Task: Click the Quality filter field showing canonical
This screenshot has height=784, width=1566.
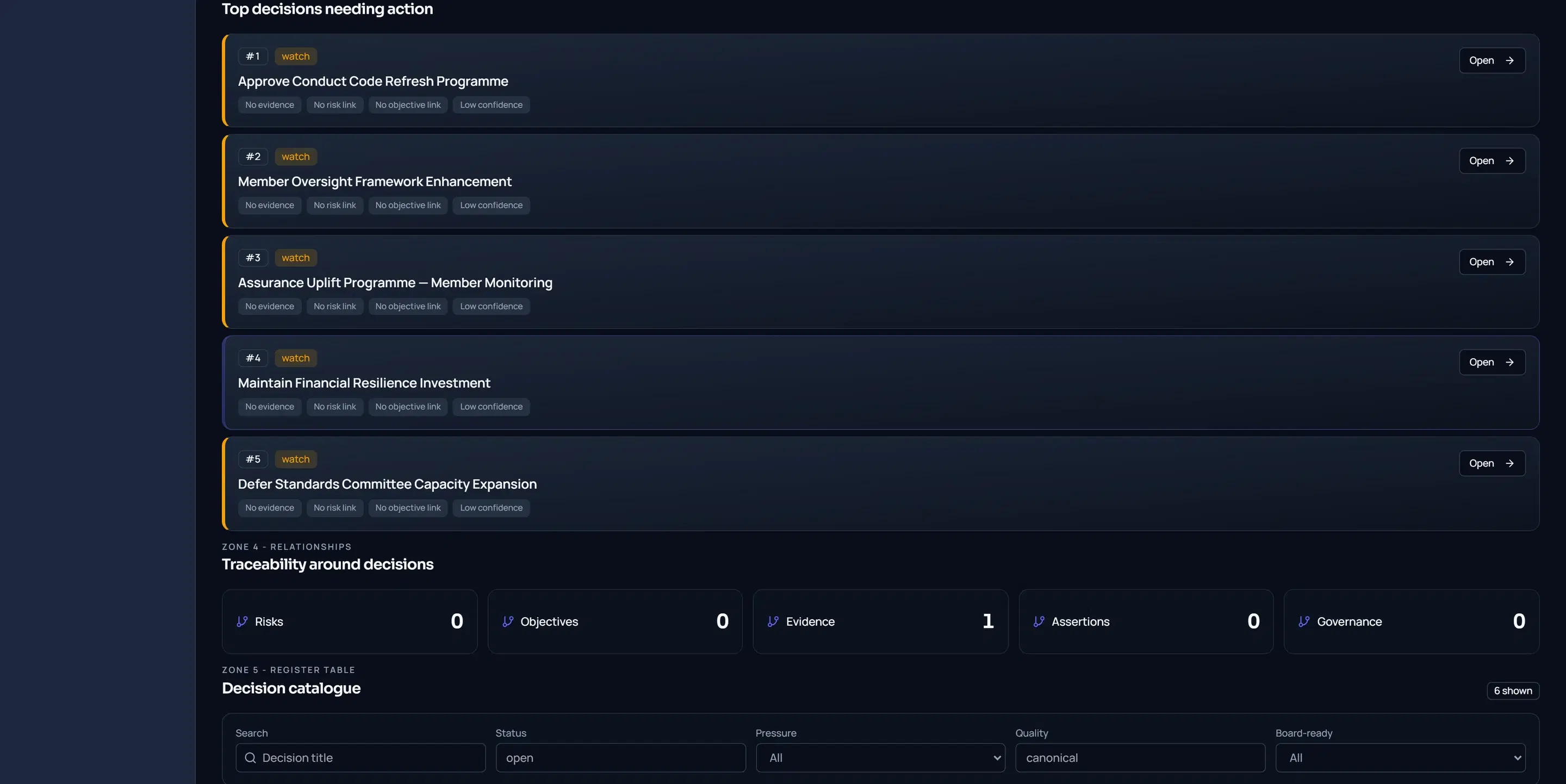Action: pos(1140,757)
